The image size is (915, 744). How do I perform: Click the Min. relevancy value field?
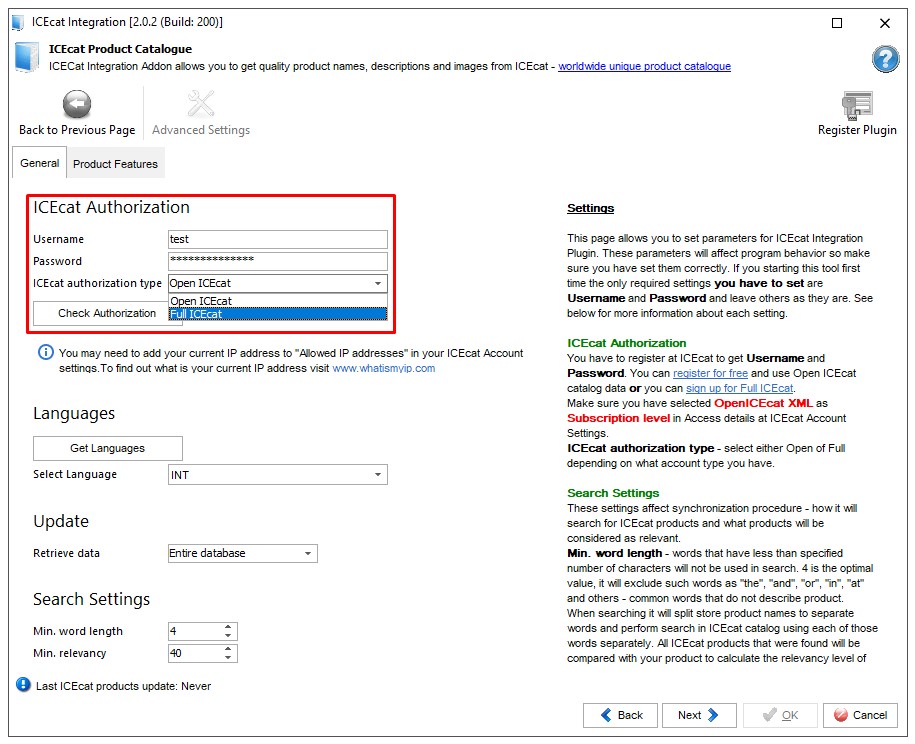click(x=195, y=653)
